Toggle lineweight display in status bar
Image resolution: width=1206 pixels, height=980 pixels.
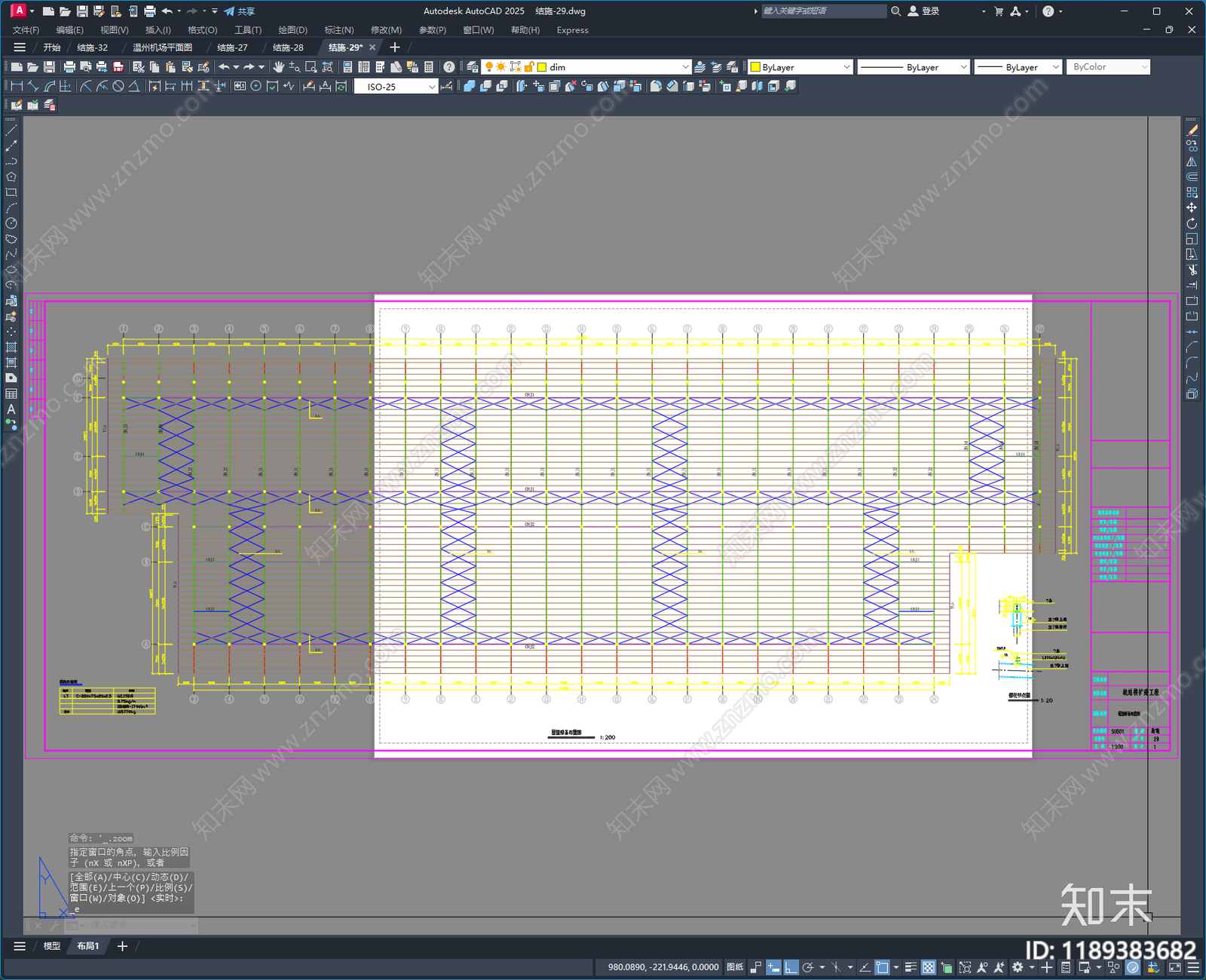[911, 967]
